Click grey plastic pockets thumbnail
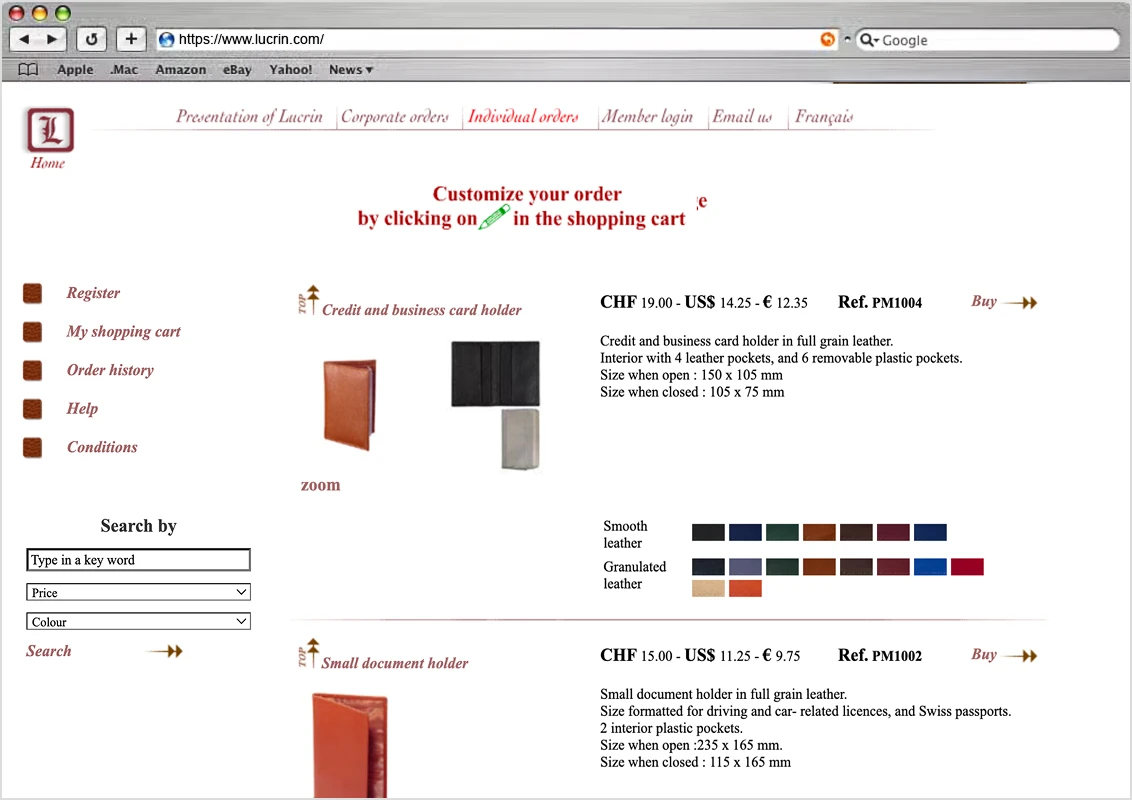This screenshot has width=1132, height=800. coord(520,439)
